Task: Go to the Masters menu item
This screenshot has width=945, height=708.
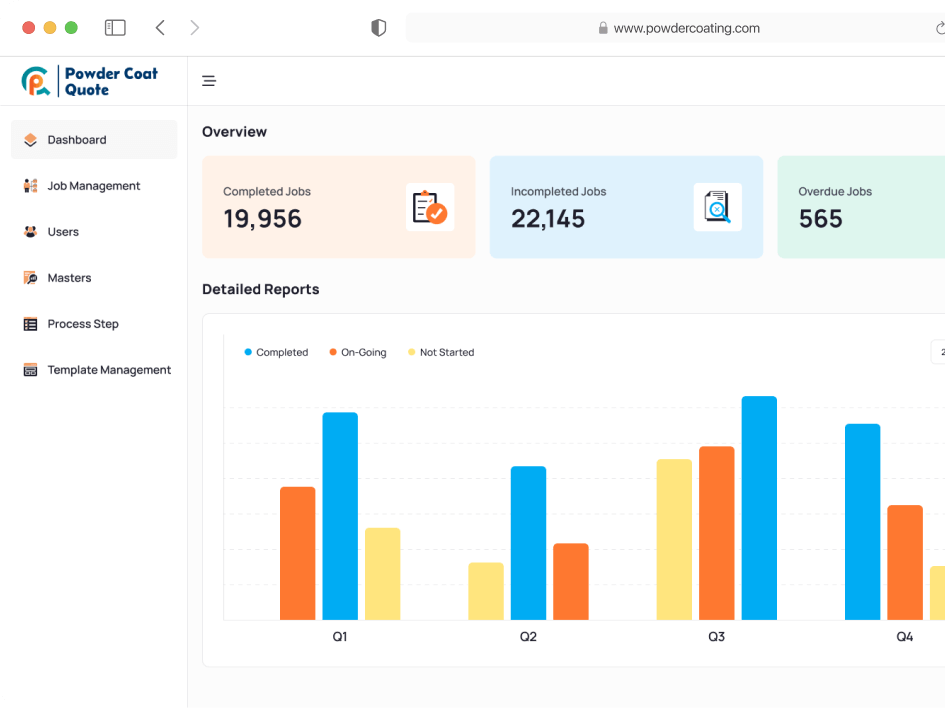Action: (69, 278)
